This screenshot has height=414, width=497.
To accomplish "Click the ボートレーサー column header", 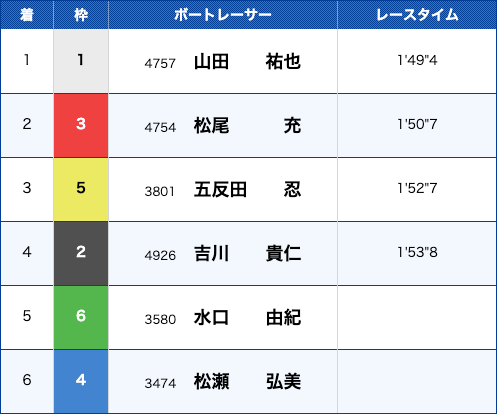I will pyautogui.click(x=223, y=15).
